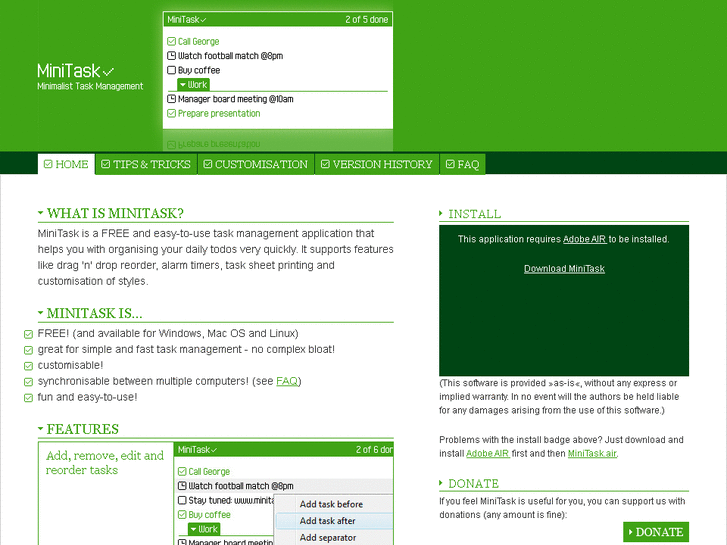Viewport: 727px width, 545px height.
Task: Uncheck Prepare presentation in the top preview
Action: pyautogui.click(x=171, y=113)
